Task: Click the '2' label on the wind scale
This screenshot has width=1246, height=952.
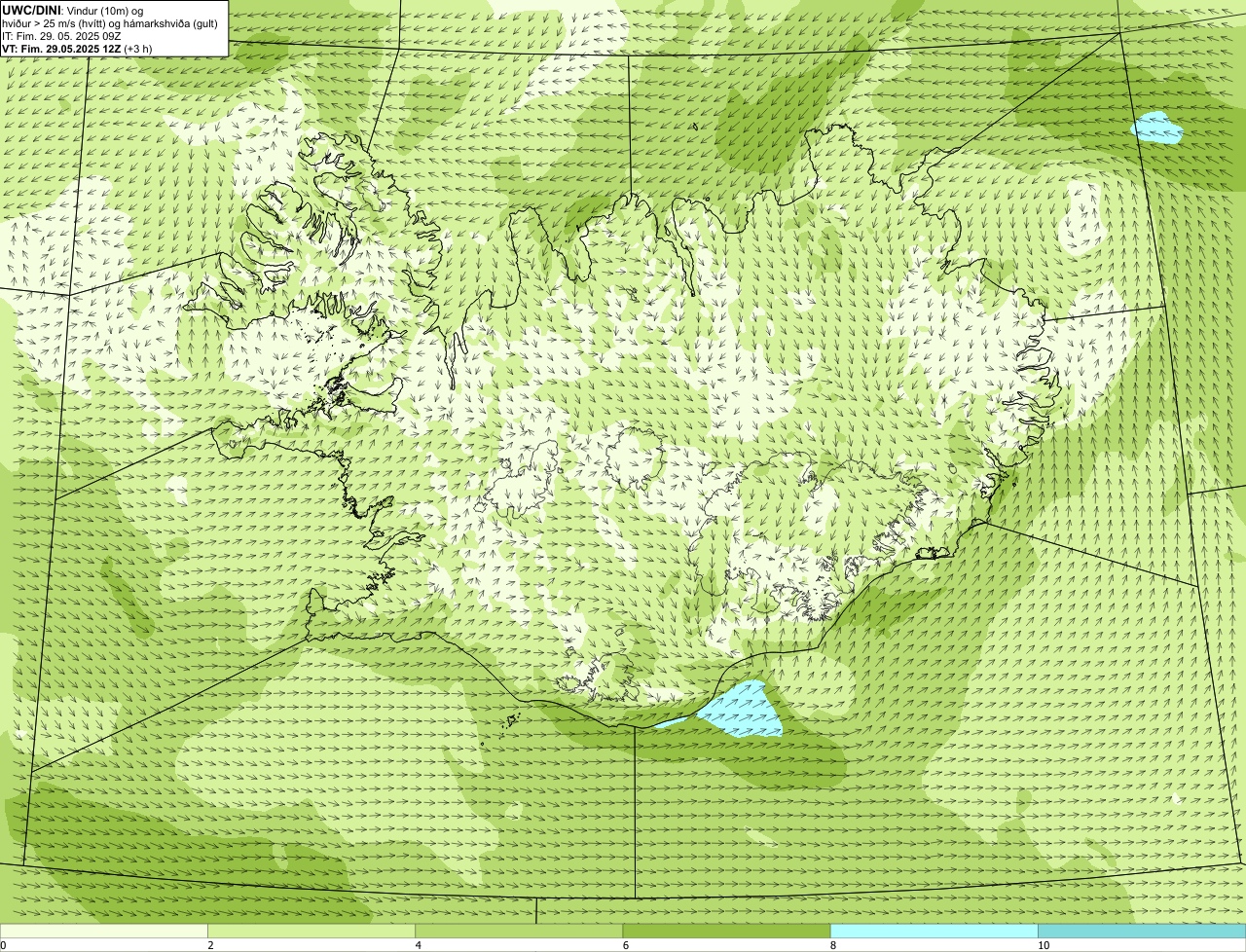Action: 210,945
